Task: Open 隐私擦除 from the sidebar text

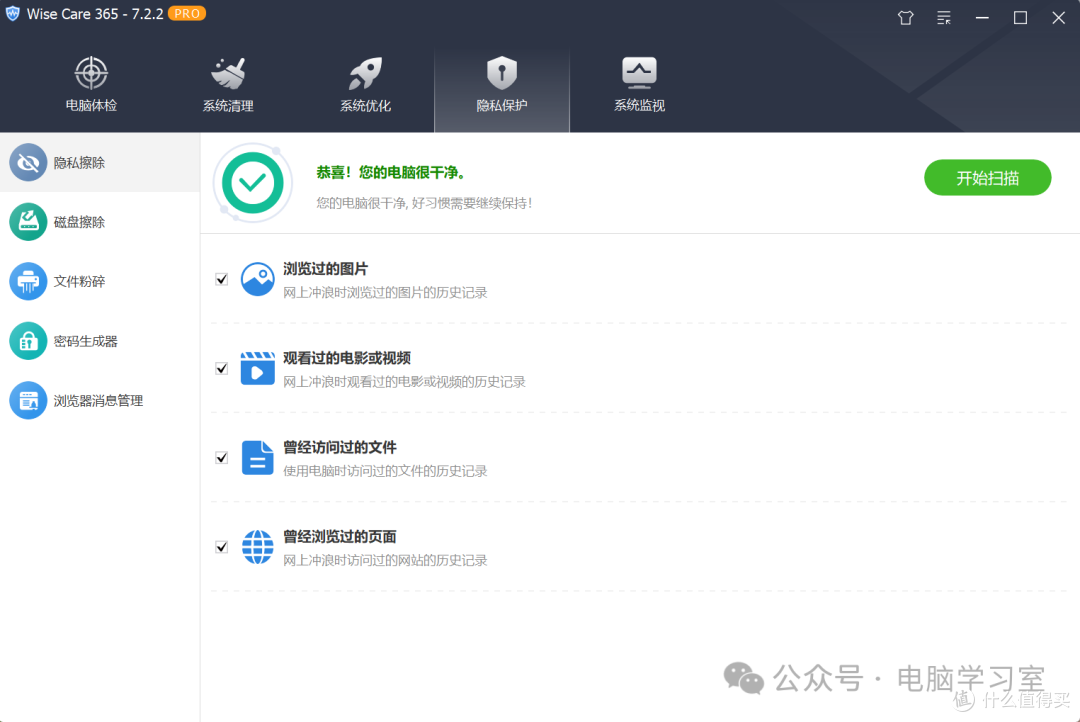Action: pos(79,163)
